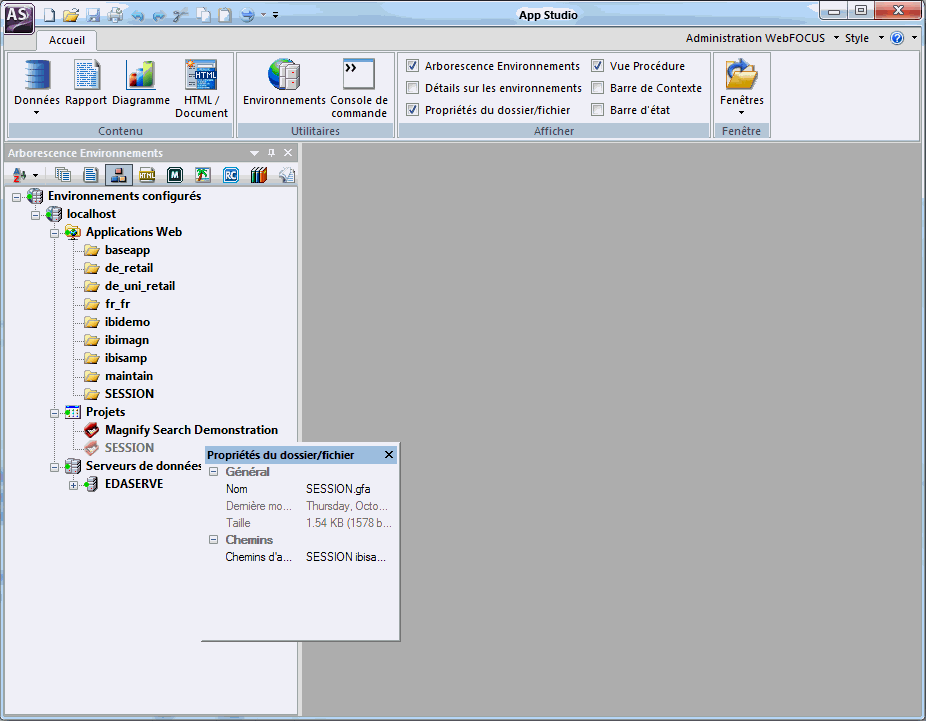Uncheck Vue Procédure checkbox
Image resolution: width=926 pixels, height=721 pixels.
tap(598, 66)
